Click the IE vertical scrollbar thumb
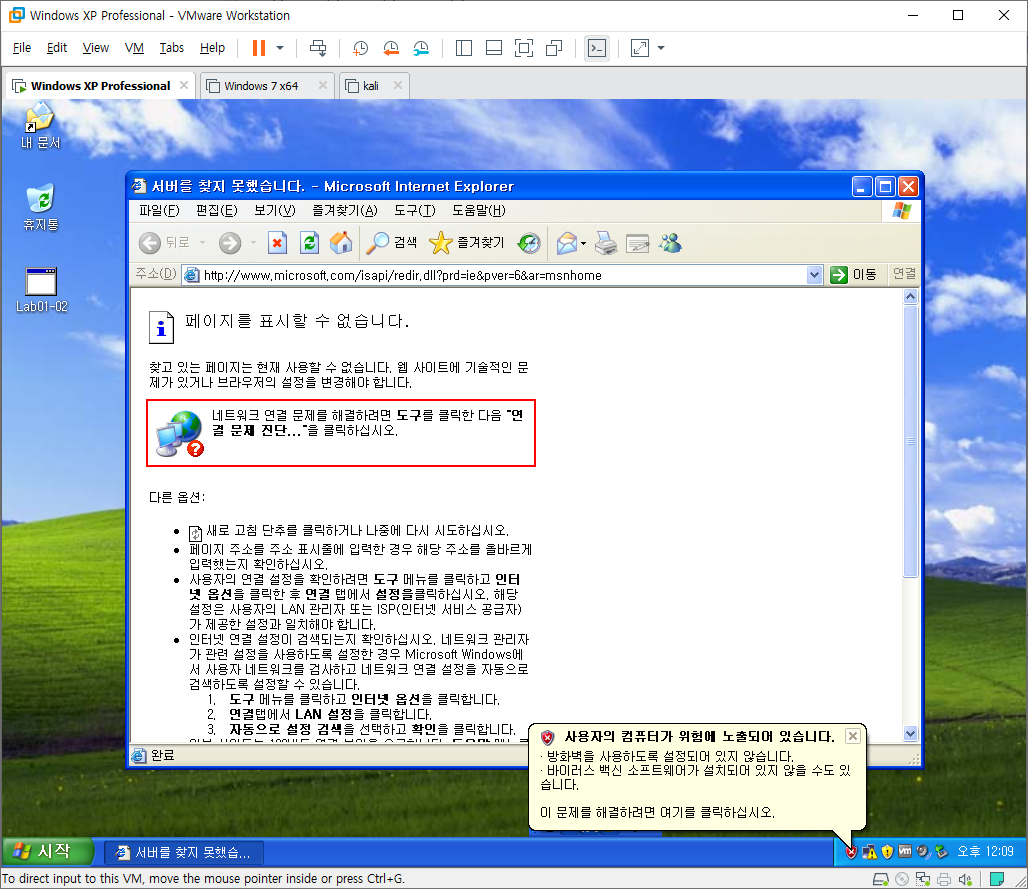1028x889 pixels. (910, 441)
